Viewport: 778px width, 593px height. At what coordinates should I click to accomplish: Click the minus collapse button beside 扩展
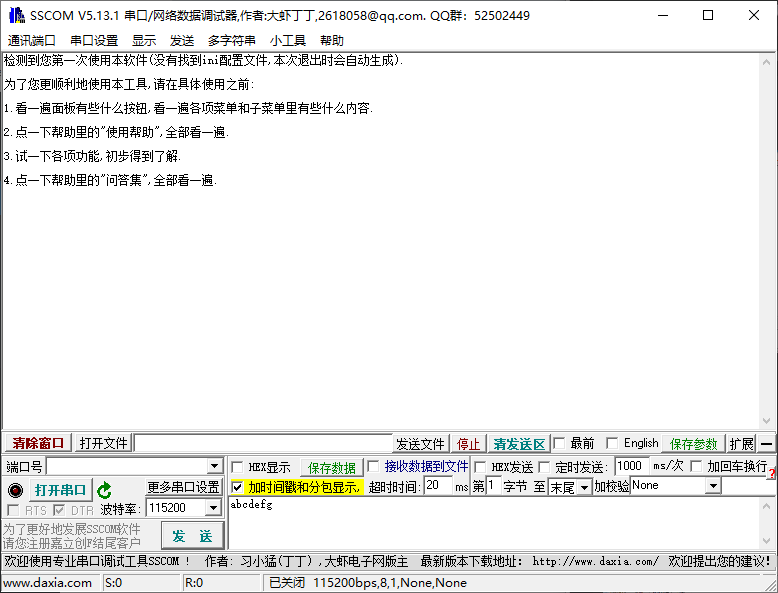(766, 444)
